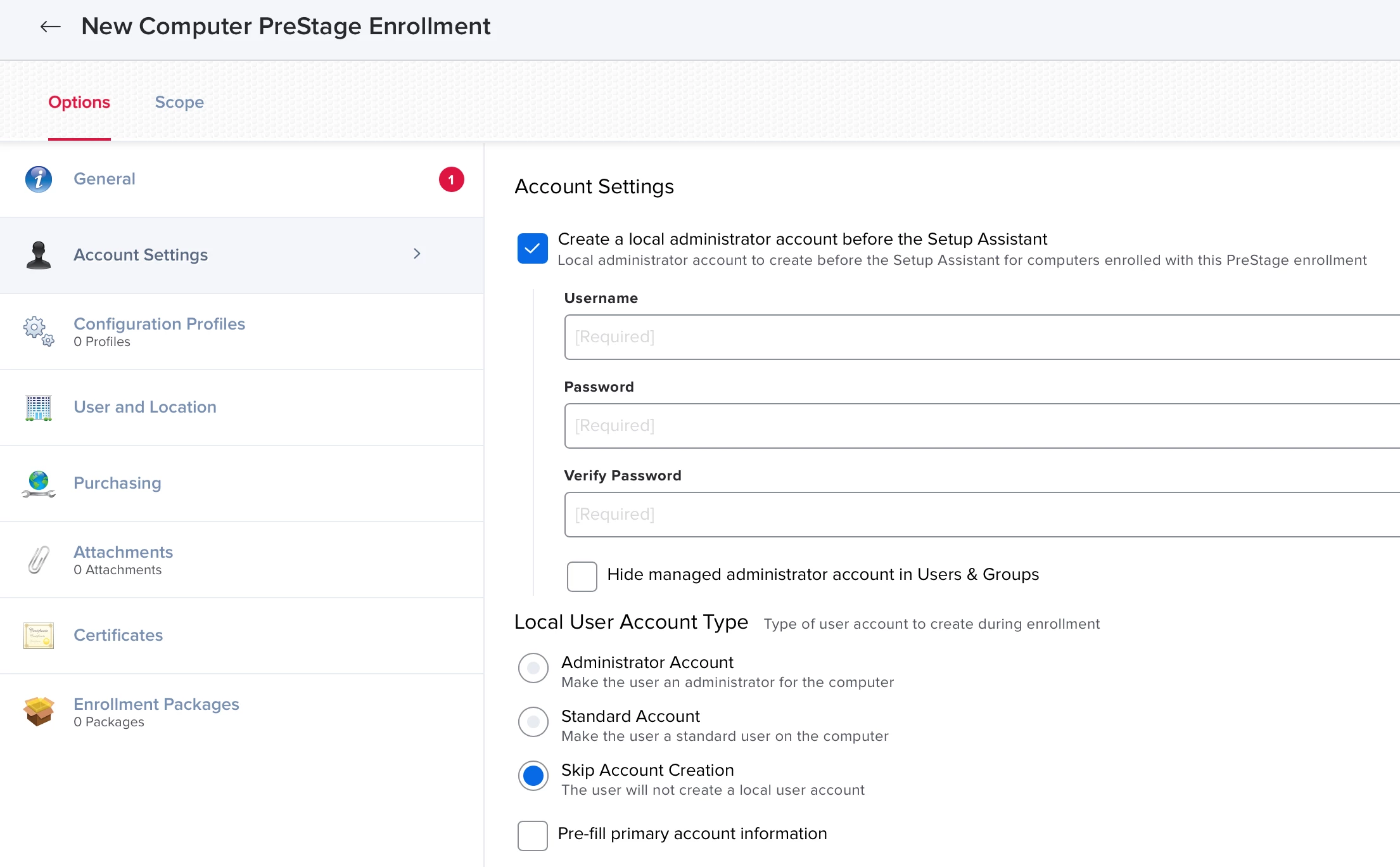The height and width of the screenshot is (867, 1400).
Task: Select Administrator Account radio button
Action: point(533,668)
